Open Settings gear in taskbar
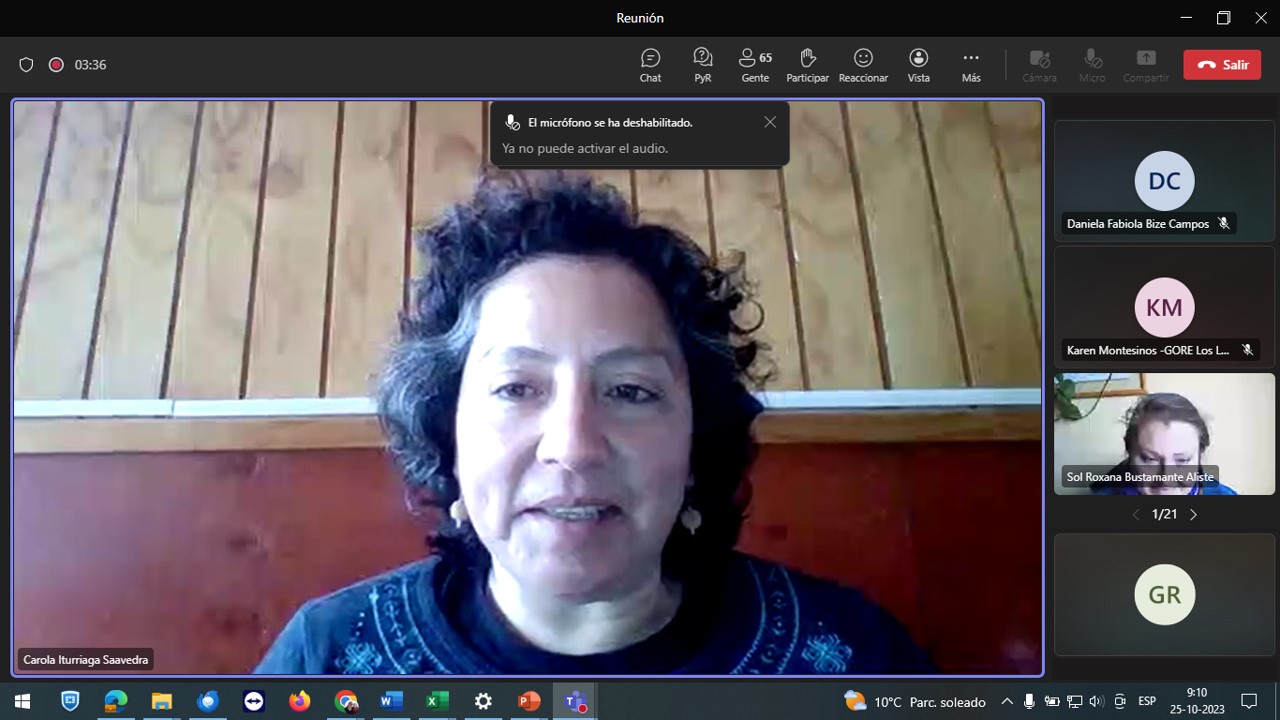Image resolution: width=1280 pixels, height=720 pixels. (483, 701)
